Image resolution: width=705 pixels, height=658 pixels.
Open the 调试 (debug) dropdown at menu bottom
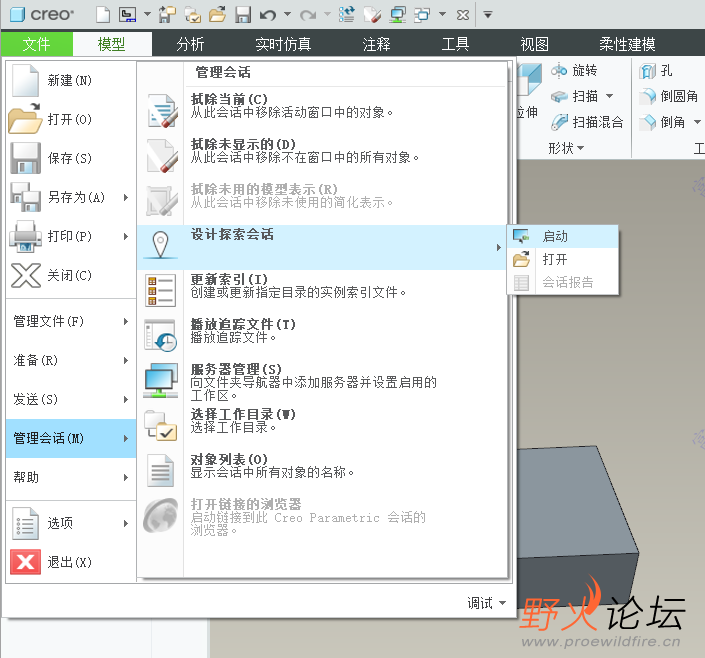(486, 603)
